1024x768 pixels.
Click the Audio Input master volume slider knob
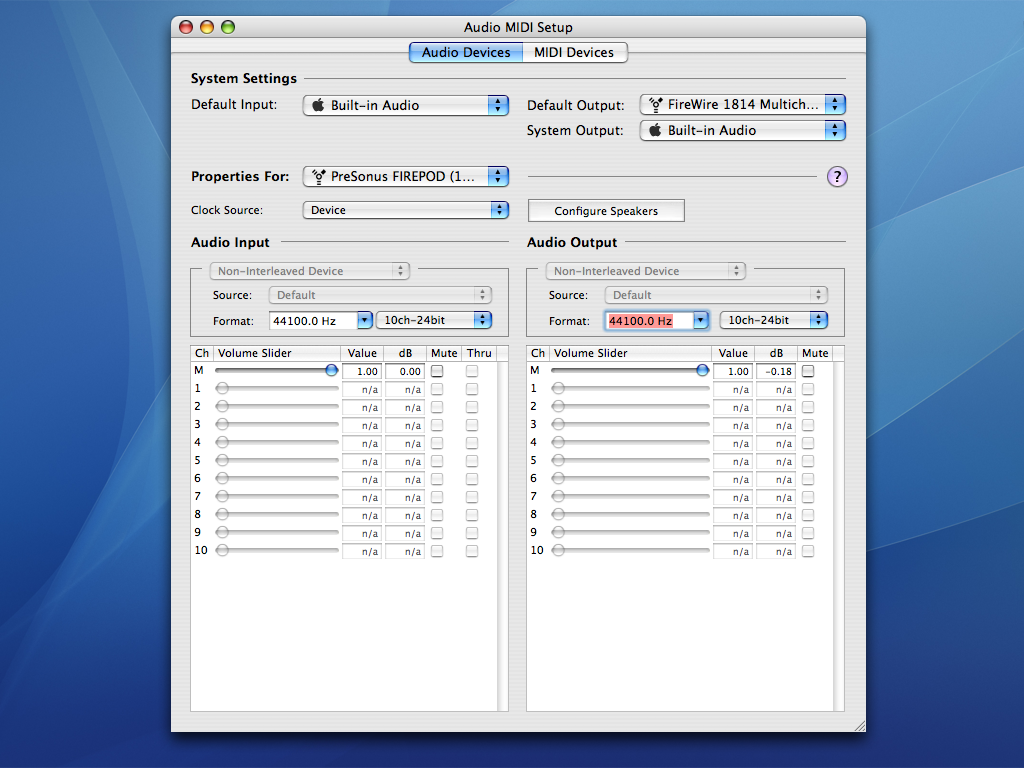pyautogui.click(x=332, y=370)
